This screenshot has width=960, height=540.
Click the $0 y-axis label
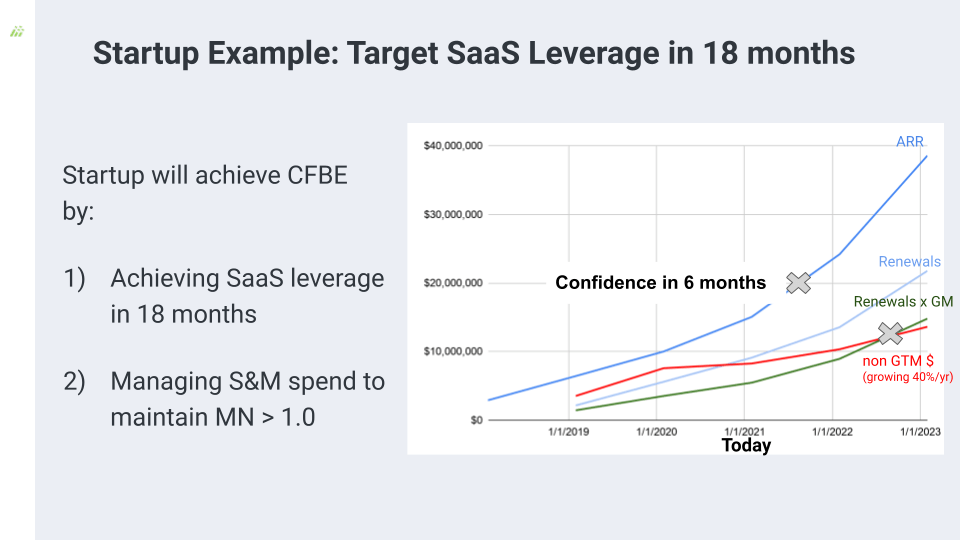coord(476,420)
